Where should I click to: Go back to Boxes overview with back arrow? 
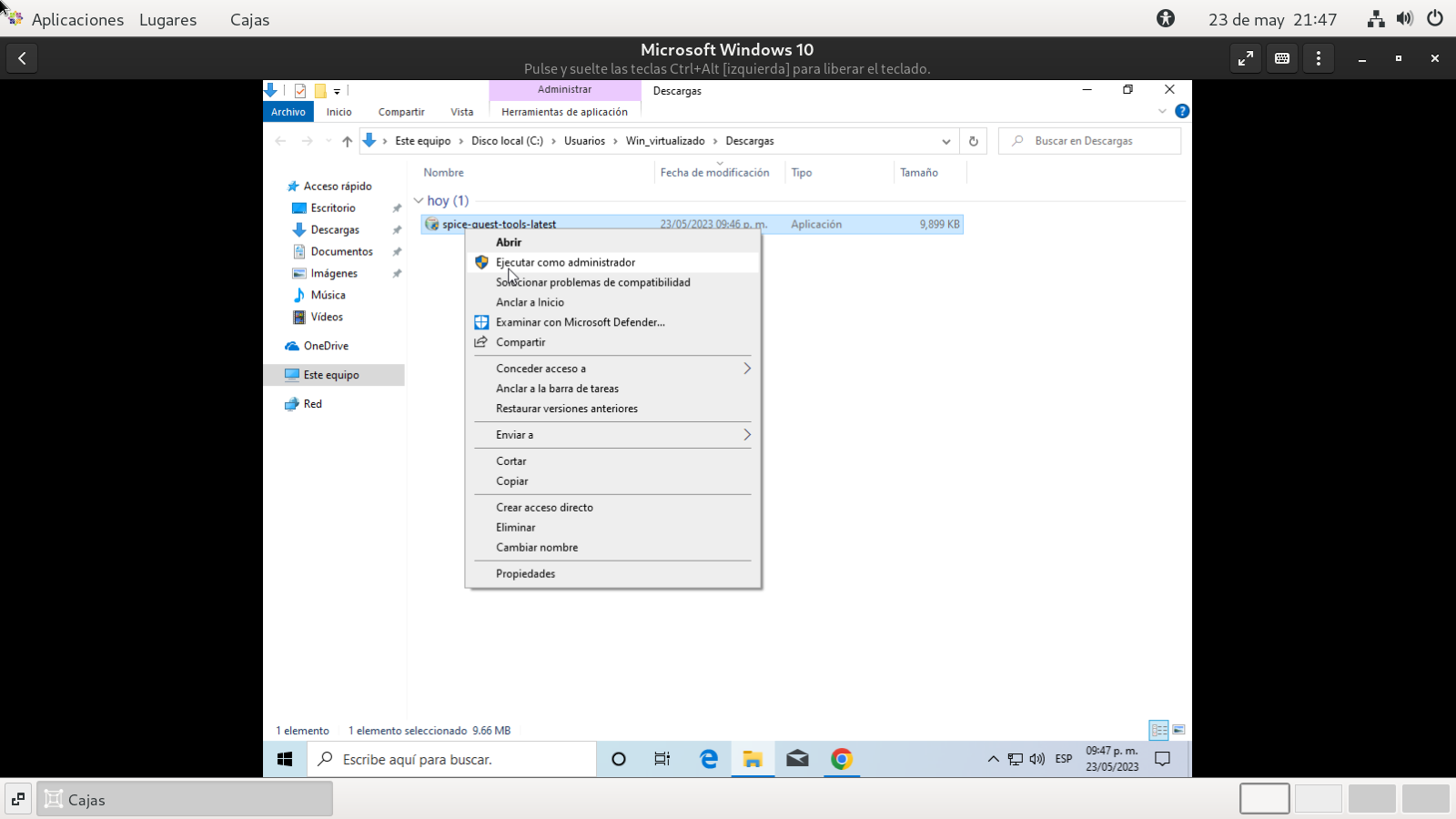(22, 58)
